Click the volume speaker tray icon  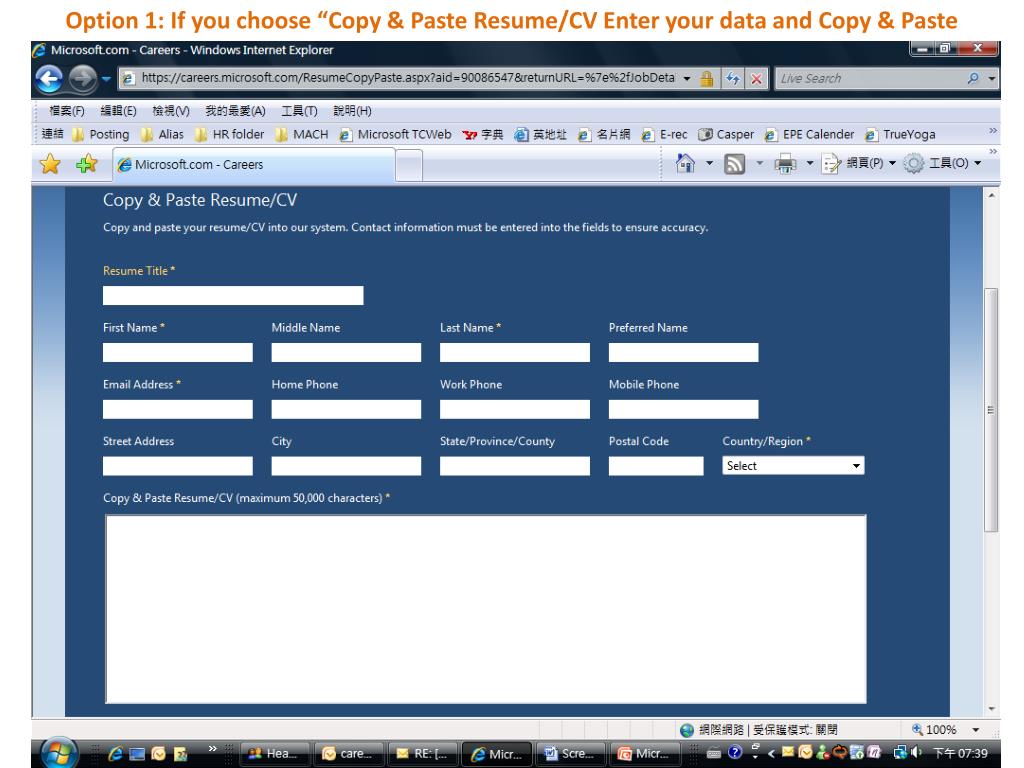(917, 752)
